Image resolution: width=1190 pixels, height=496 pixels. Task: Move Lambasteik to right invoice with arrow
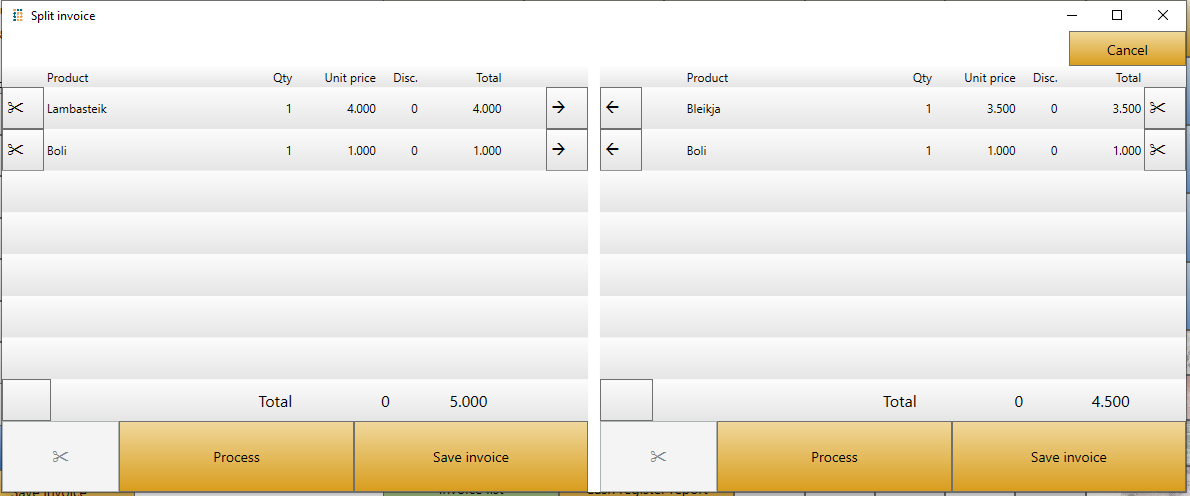click(x=566, y=108)
